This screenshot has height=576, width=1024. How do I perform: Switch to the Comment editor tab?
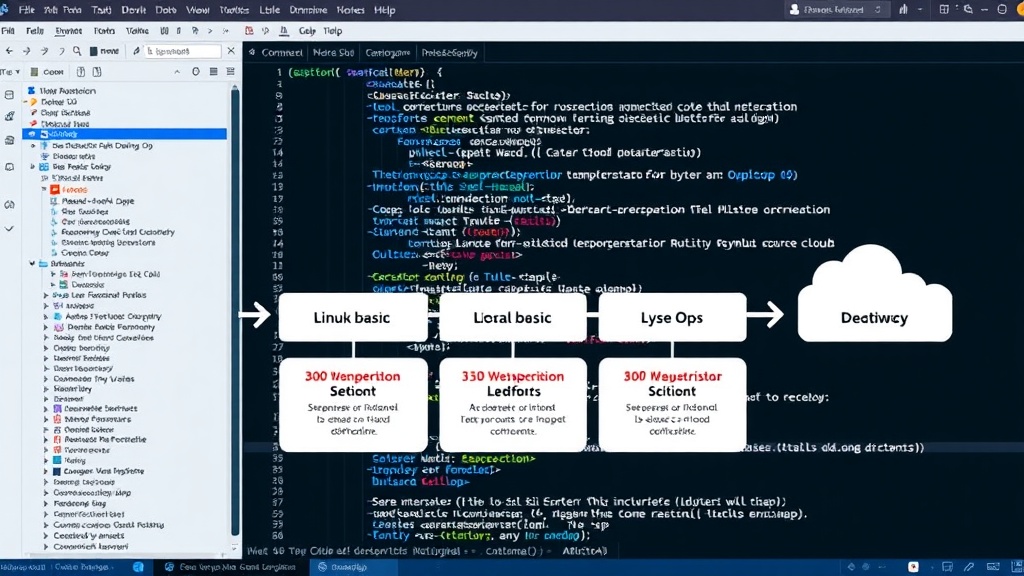click(x=281, y=52)
